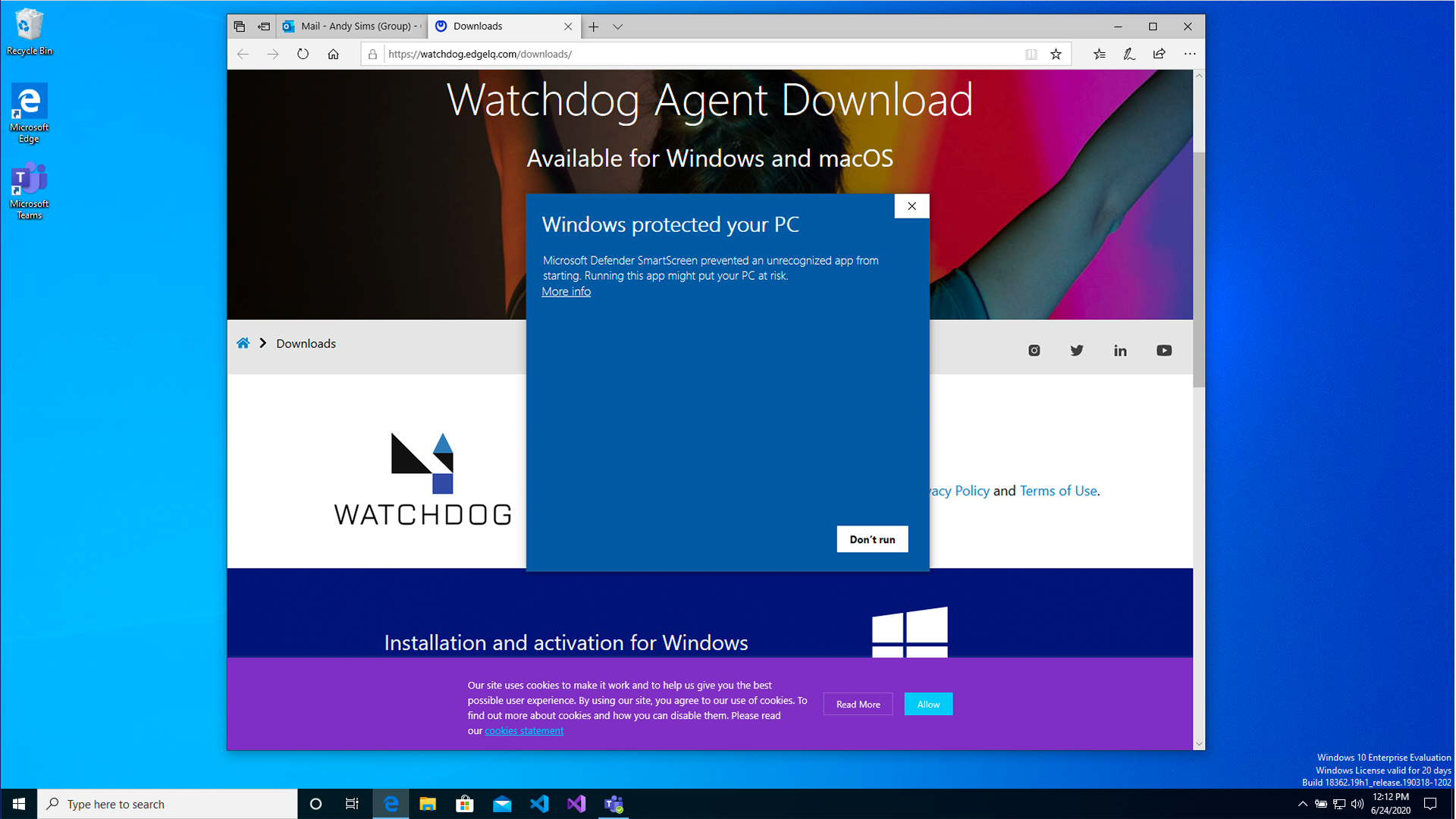
Task: Click scrollbar down arrow
Action: (x=1199, y=744)
